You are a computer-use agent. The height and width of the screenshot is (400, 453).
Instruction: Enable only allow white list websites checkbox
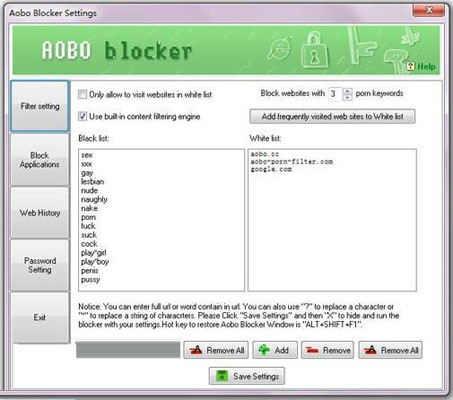tap(82, 94)
